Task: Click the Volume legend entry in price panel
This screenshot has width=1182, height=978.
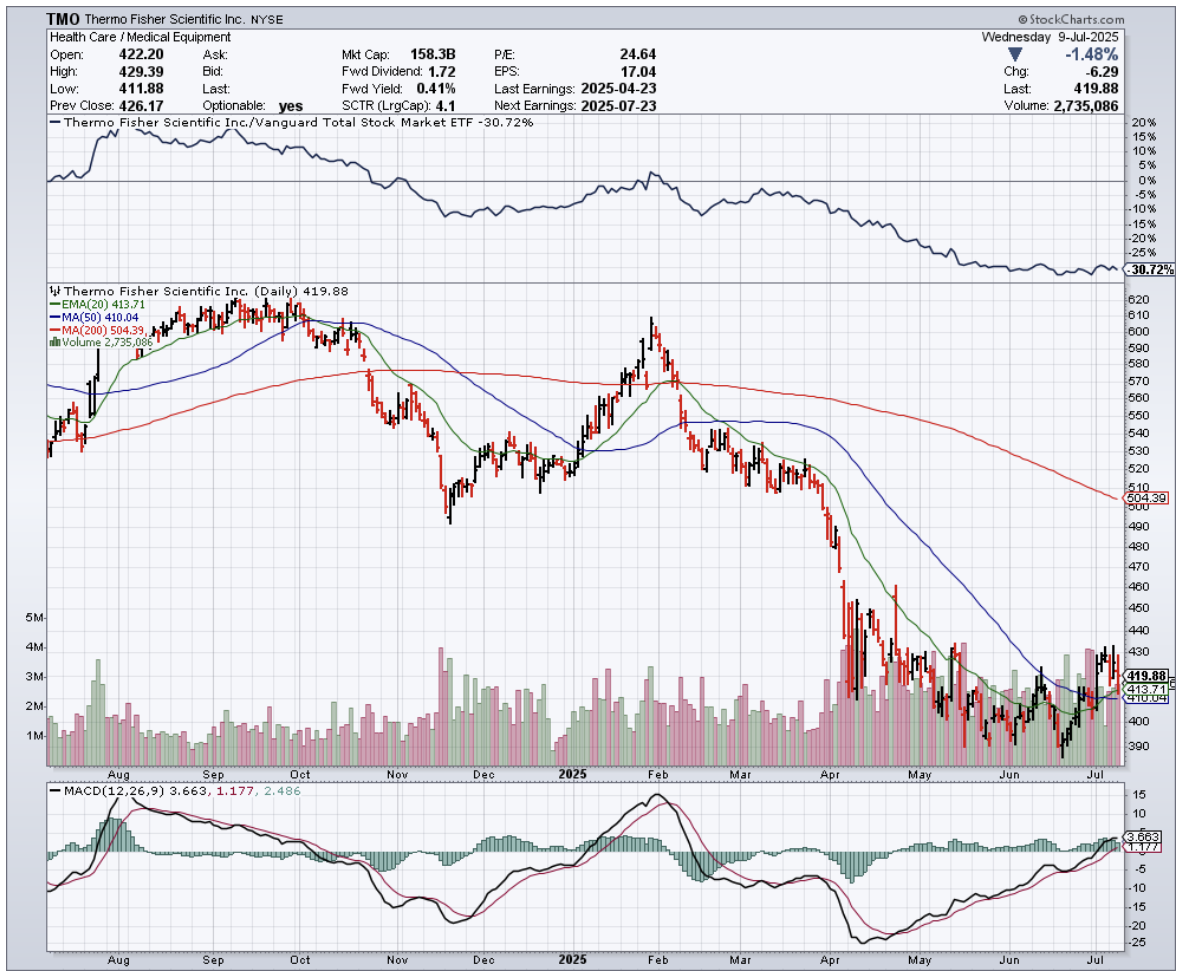Action: (x=95, y=341)
